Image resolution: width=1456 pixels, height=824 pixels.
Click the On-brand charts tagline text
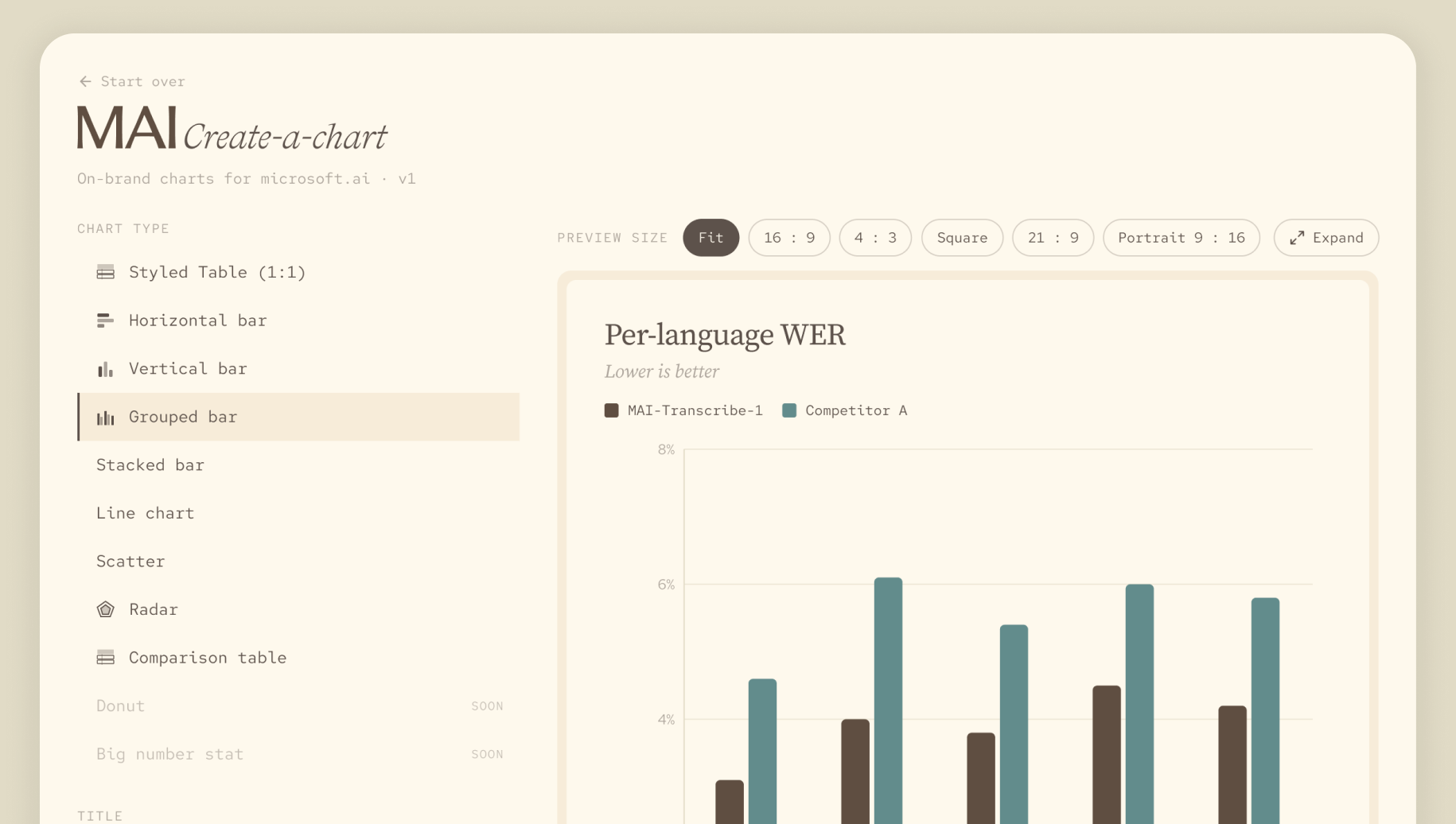[247, 179]
